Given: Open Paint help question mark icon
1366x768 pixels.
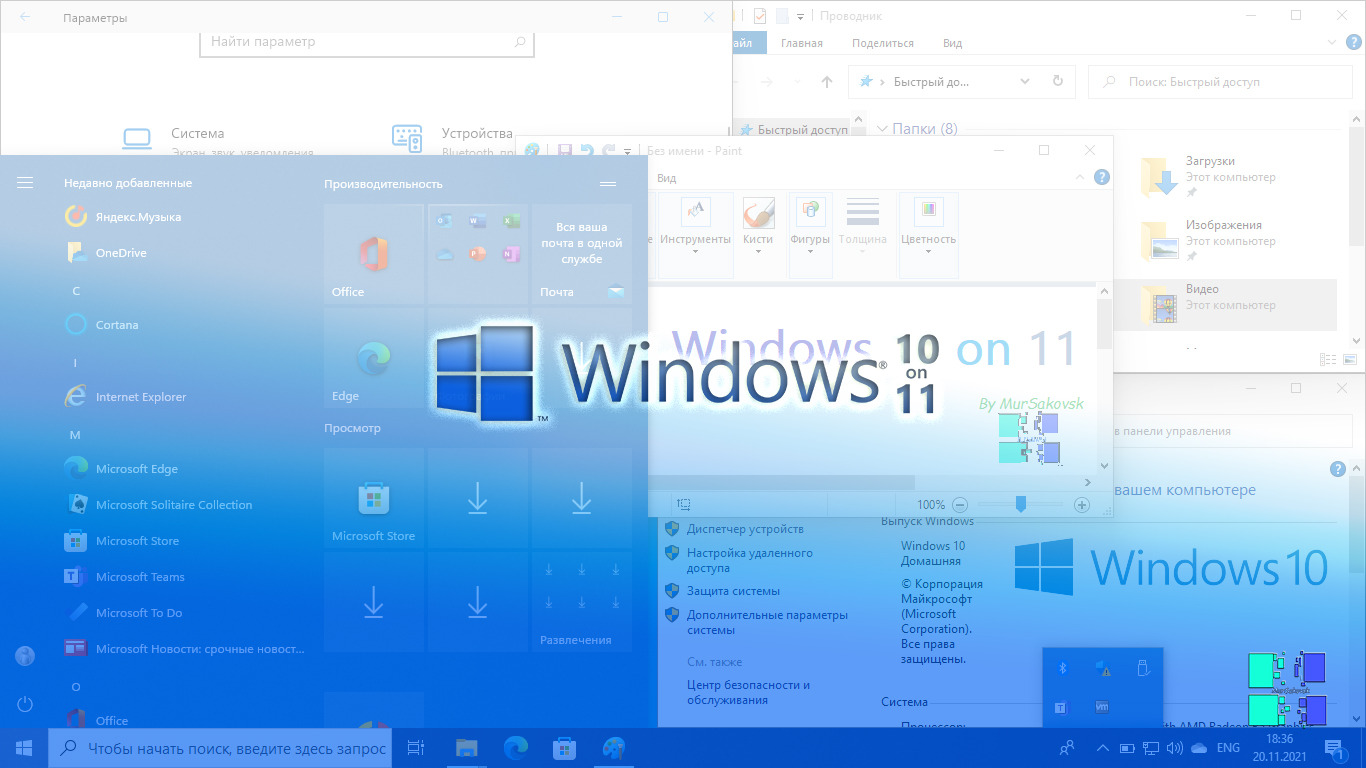Looking at the screenshot, I should pyautogui.click(x=1101, y=178).
